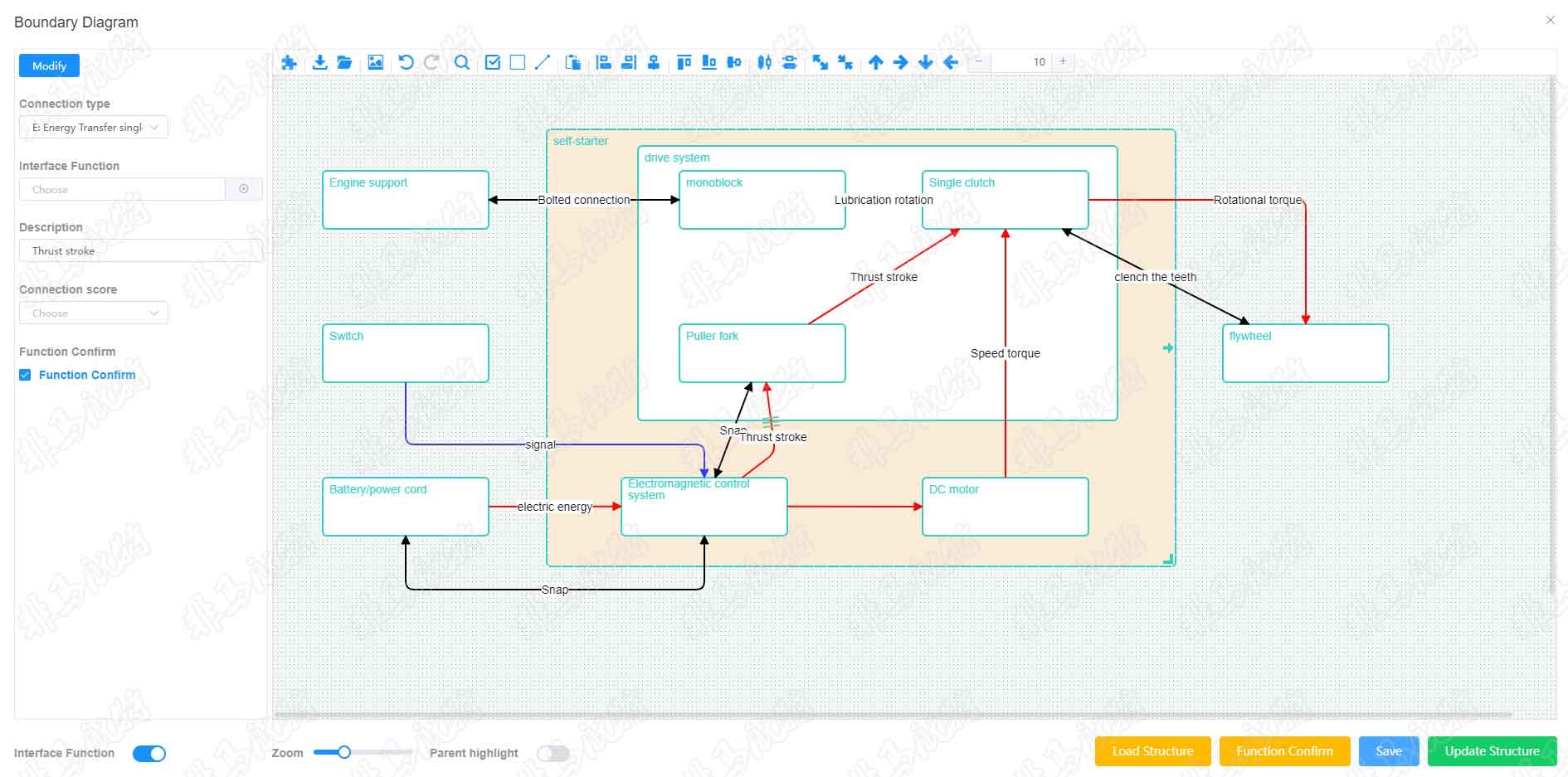Expand the Connection score dropdown

pos(93,313)
